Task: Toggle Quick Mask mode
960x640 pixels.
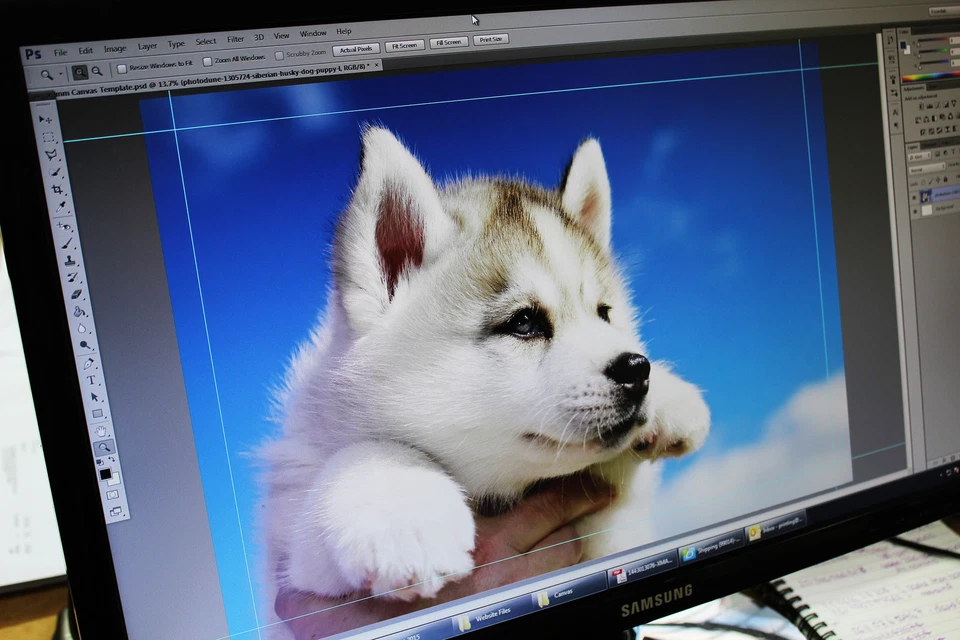Action: click(x=112, y=495)
